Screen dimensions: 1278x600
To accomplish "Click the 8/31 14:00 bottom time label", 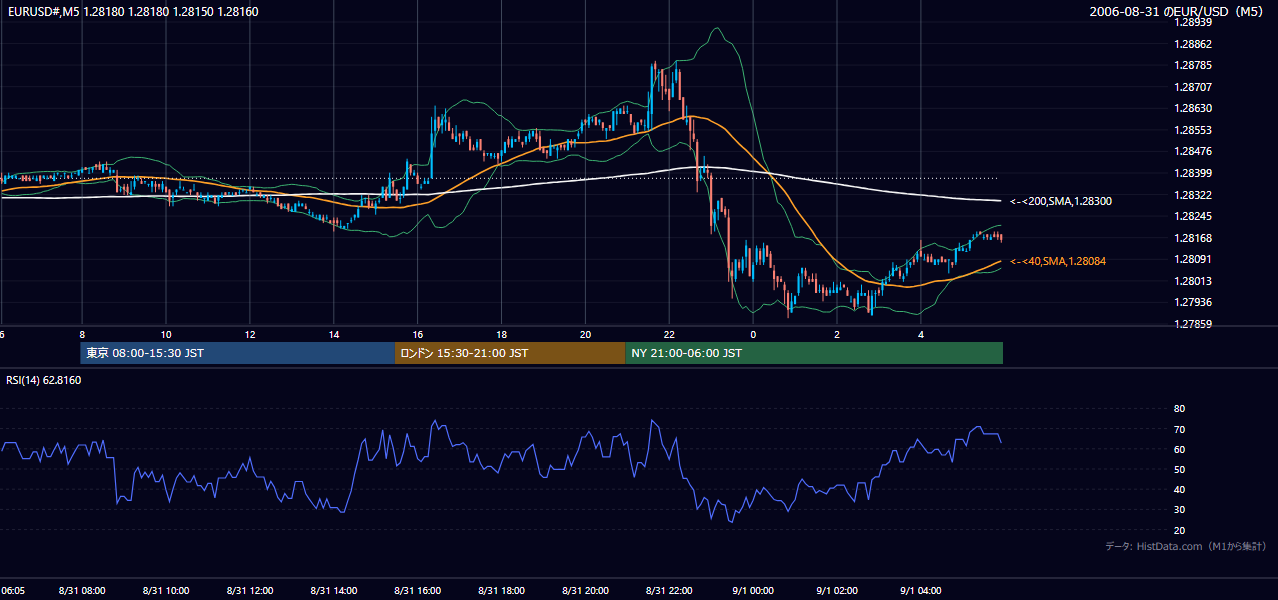I will [334, 591].
